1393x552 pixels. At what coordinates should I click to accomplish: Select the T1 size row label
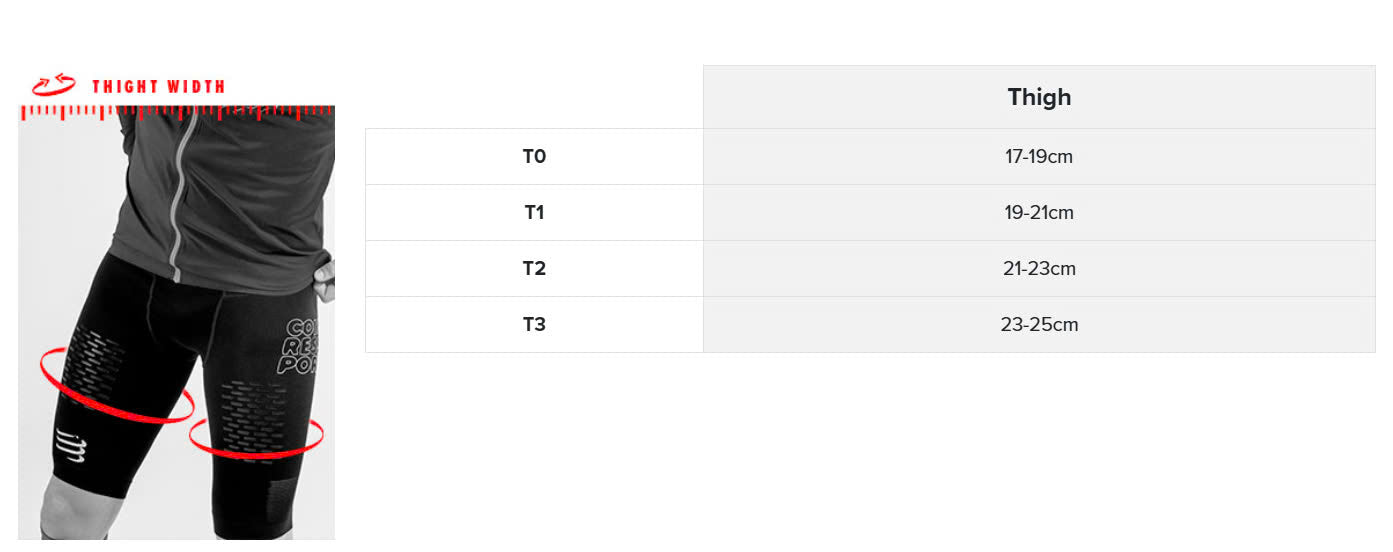click(534, 213)
